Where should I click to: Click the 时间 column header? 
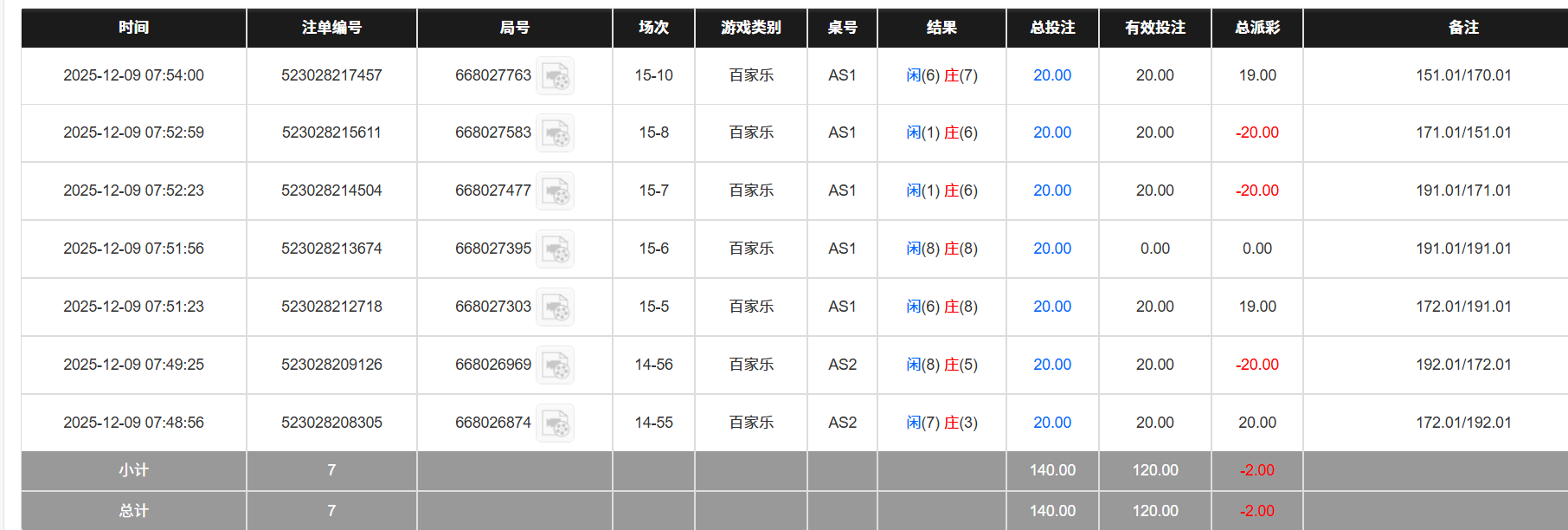tap(132, 27)
